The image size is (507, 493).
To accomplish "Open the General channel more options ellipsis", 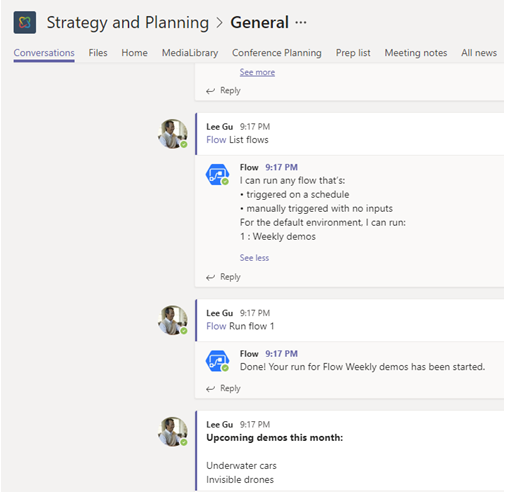I will tap(301, 23).
